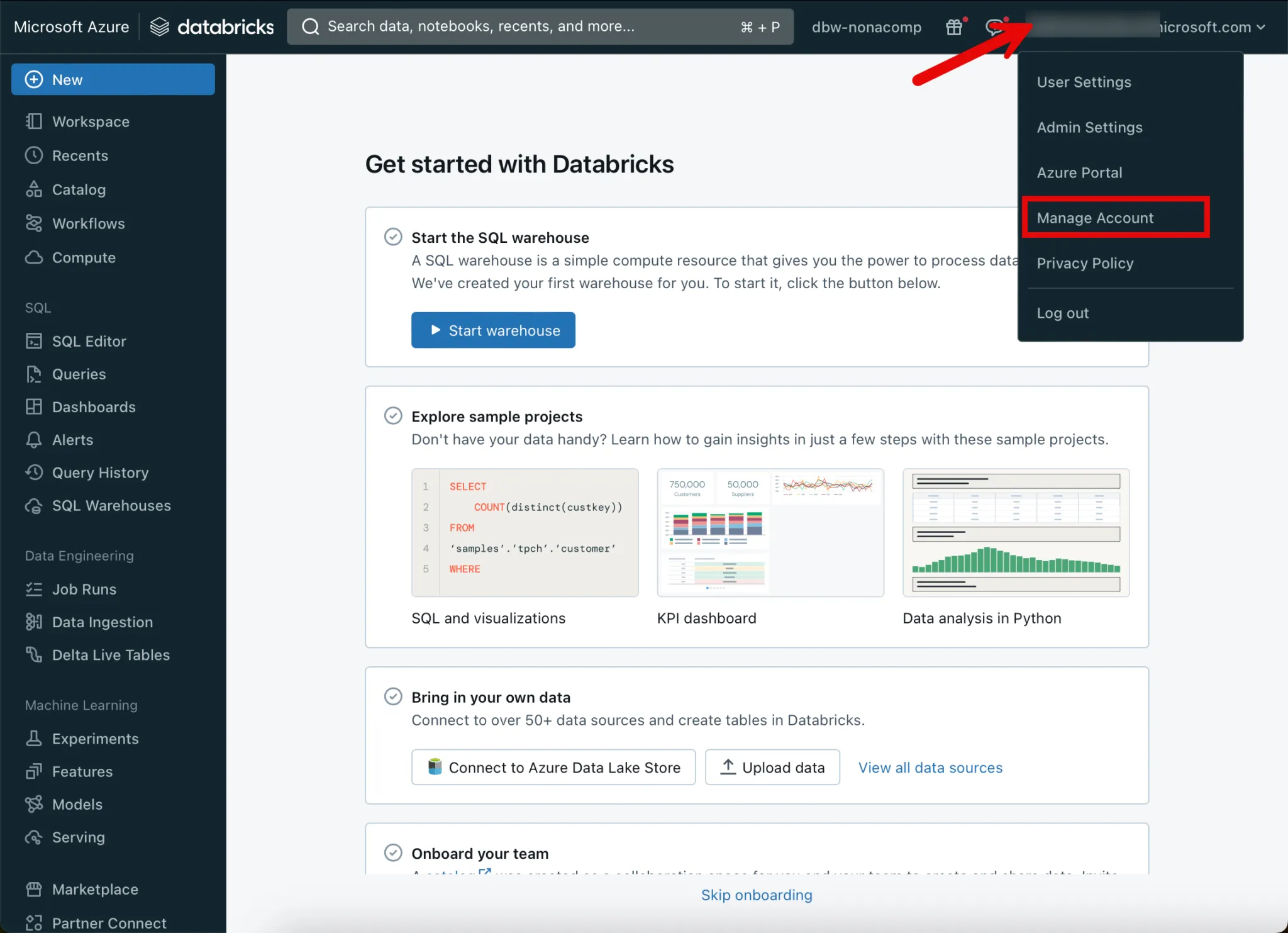Image resolution: width=1288 pixels, height=933 pixels.
Task: Open View all data sources link
Action: [x=930, y=768]
